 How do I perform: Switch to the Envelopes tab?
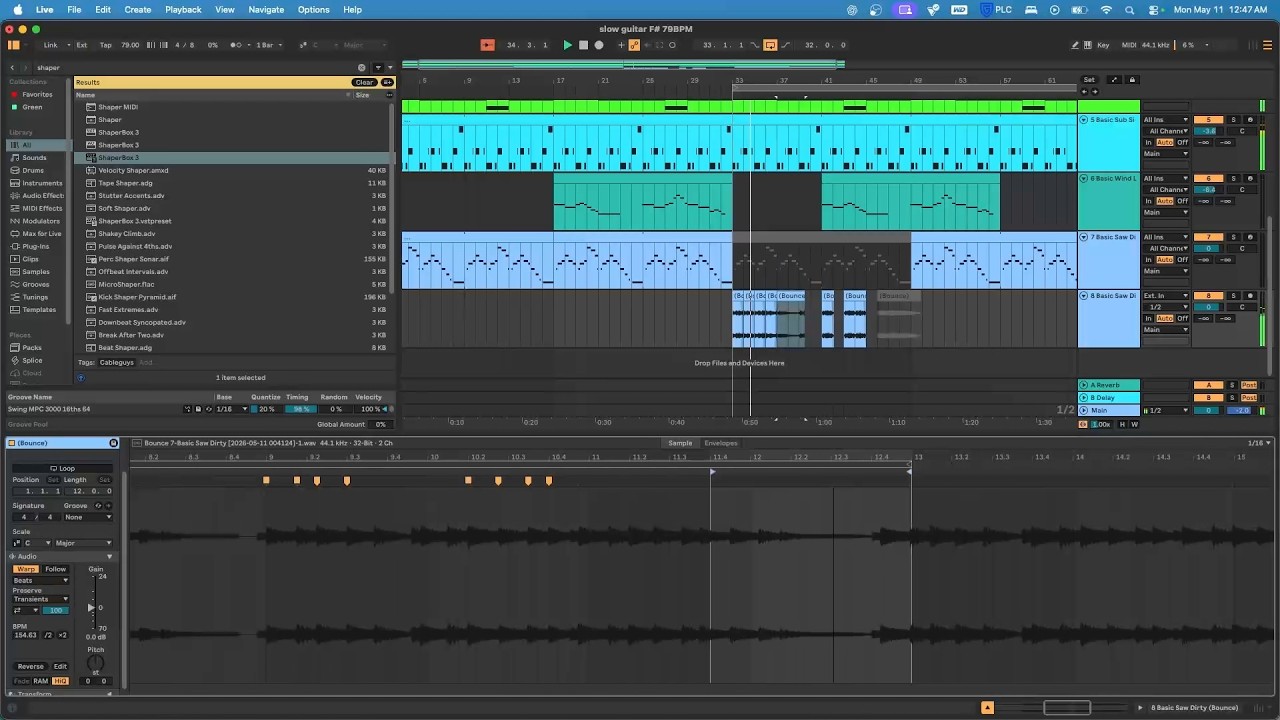pos(721,443)
